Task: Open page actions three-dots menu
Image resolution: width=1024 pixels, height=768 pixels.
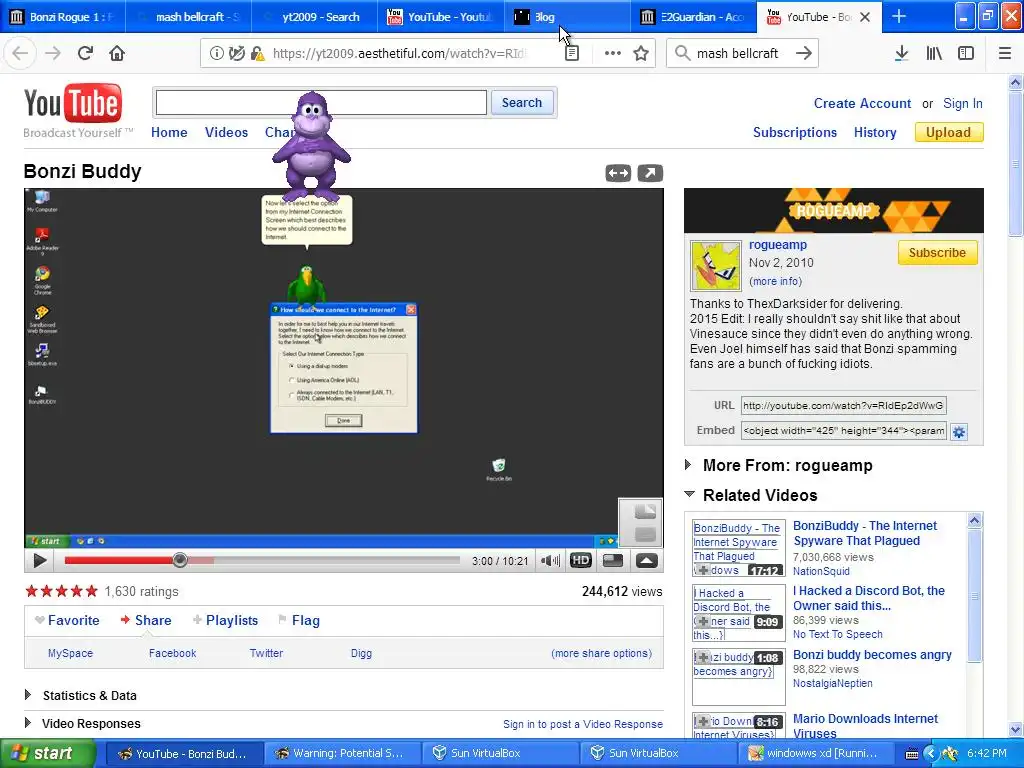Action: pyautogui.click(x=613, y=54)
